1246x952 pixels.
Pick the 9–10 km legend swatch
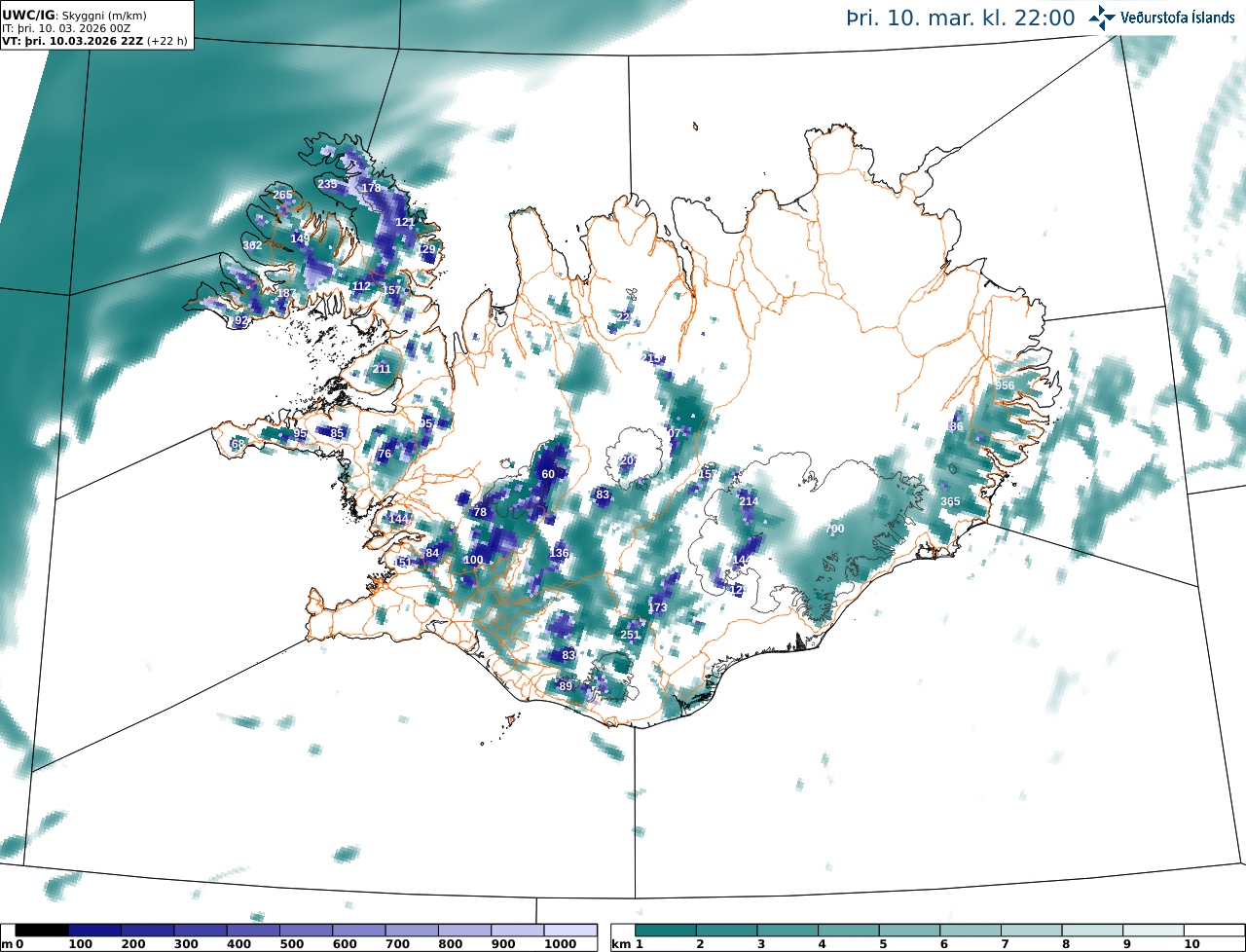(1154, 931)
